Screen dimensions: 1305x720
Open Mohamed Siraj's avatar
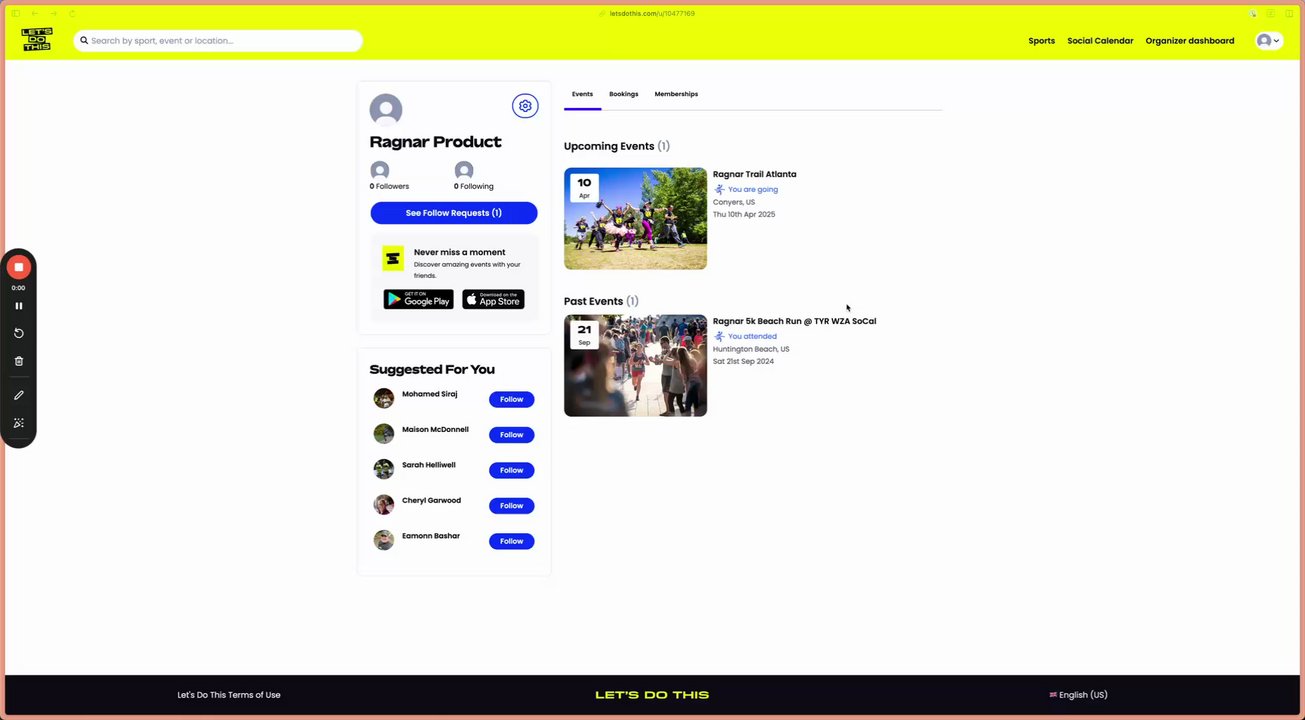pos(384,399)
